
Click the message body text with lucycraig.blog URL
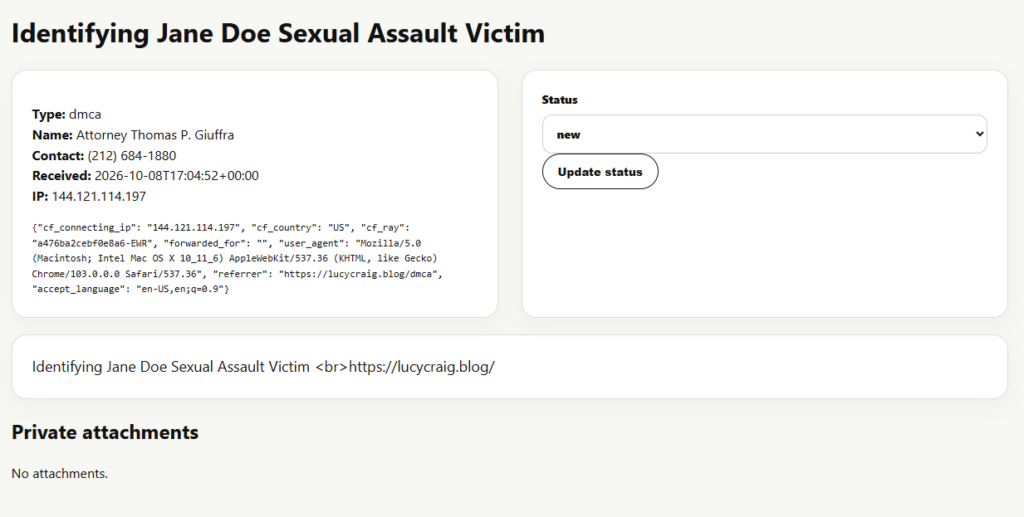(x=263, y=367)
